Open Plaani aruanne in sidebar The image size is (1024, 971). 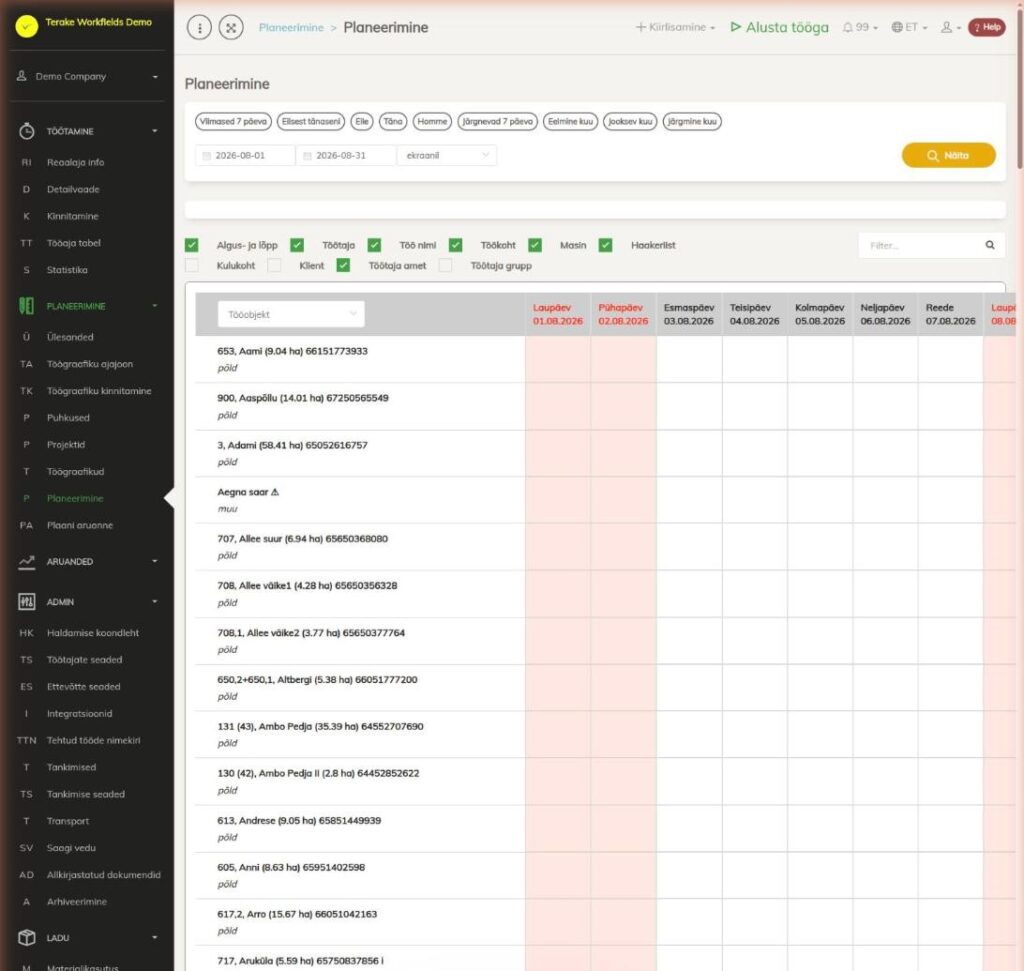pyautogui.click(x=80, y=525)
